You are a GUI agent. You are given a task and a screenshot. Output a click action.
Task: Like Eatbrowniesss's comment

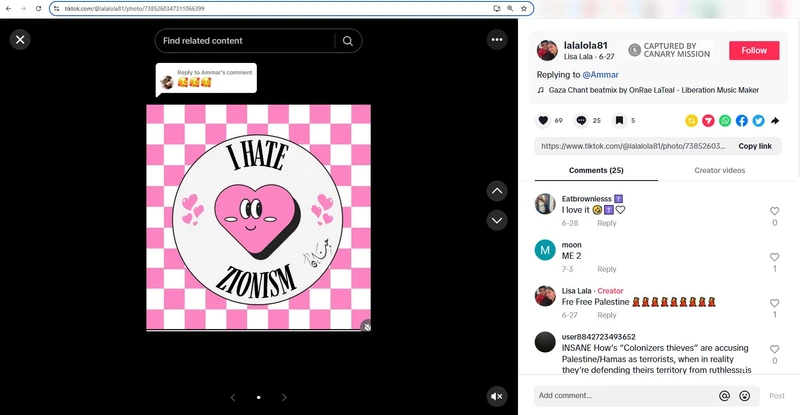tap(774, 211)
